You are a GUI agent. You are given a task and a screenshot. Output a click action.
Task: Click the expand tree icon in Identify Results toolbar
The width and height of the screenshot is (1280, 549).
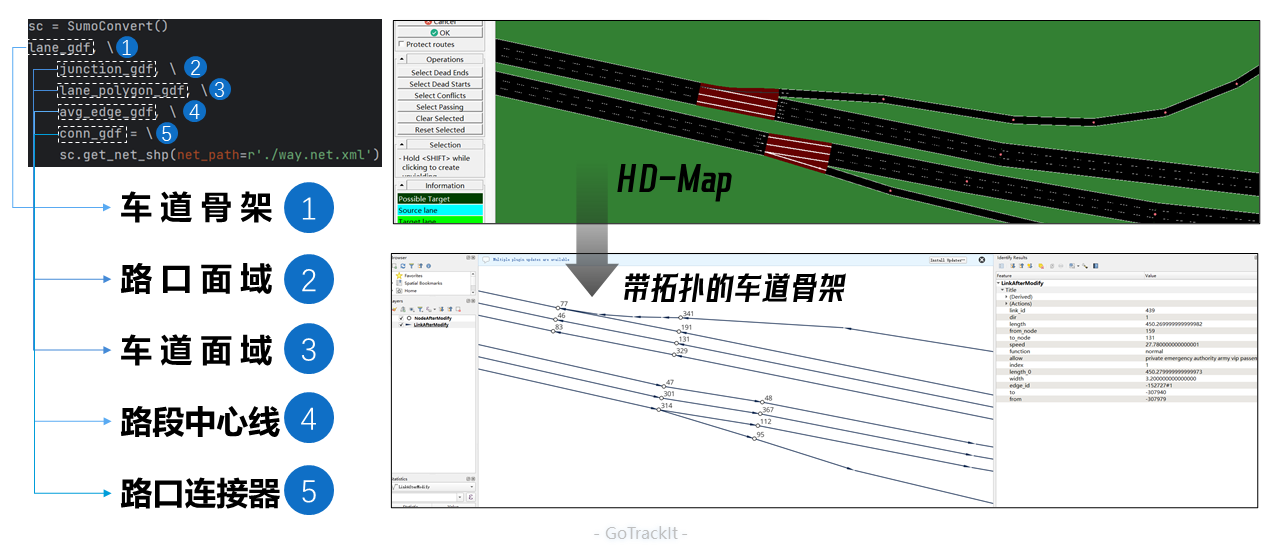click(x=1013, y=266)
